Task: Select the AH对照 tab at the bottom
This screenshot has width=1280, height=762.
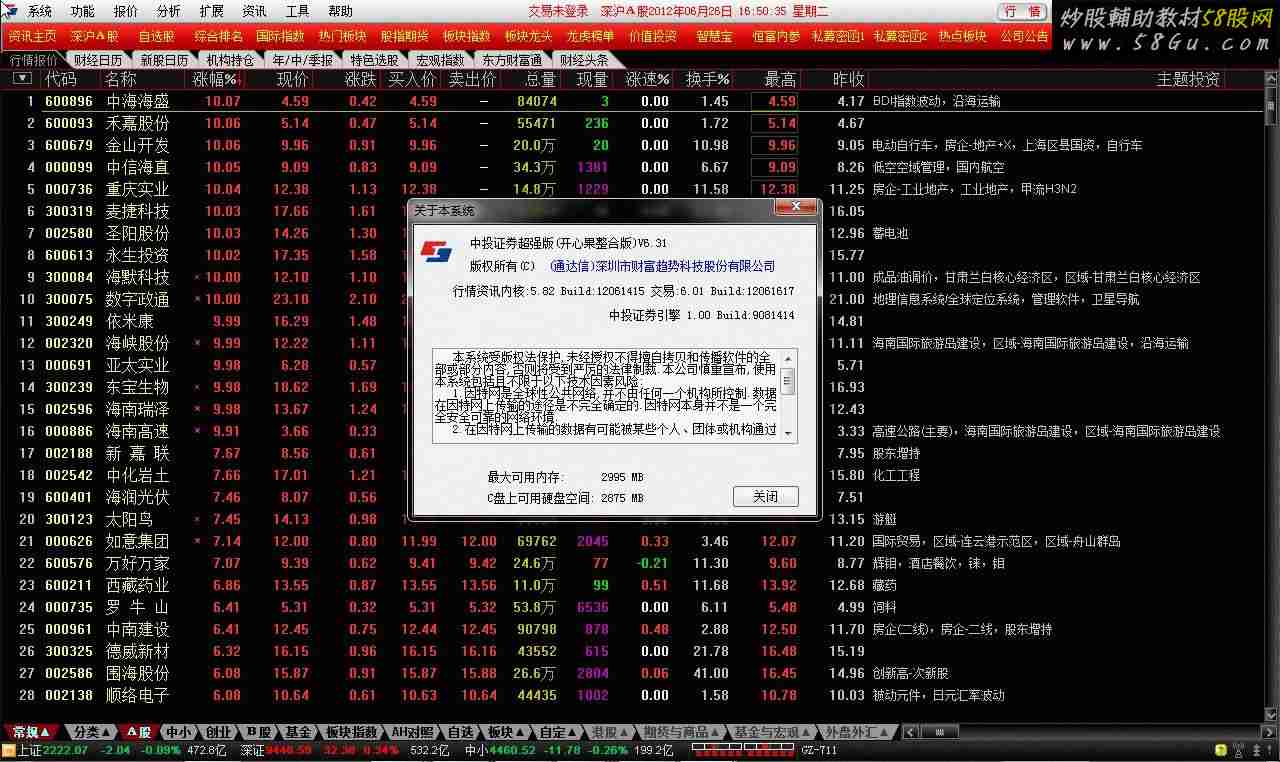Action: pyautogui.click(x=413, y=733)
